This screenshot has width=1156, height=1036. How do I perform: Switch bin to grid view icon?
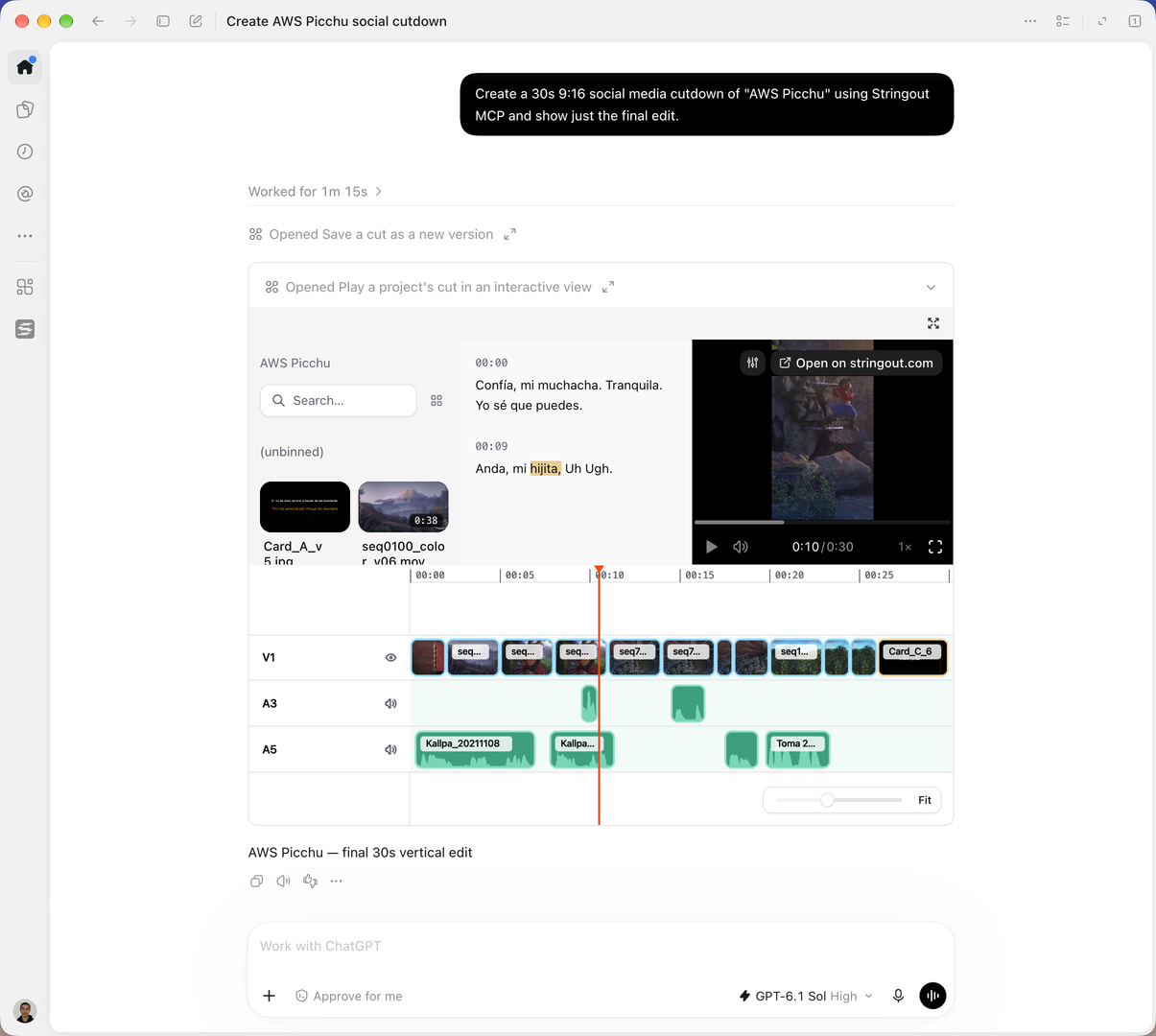pos(436,401)
